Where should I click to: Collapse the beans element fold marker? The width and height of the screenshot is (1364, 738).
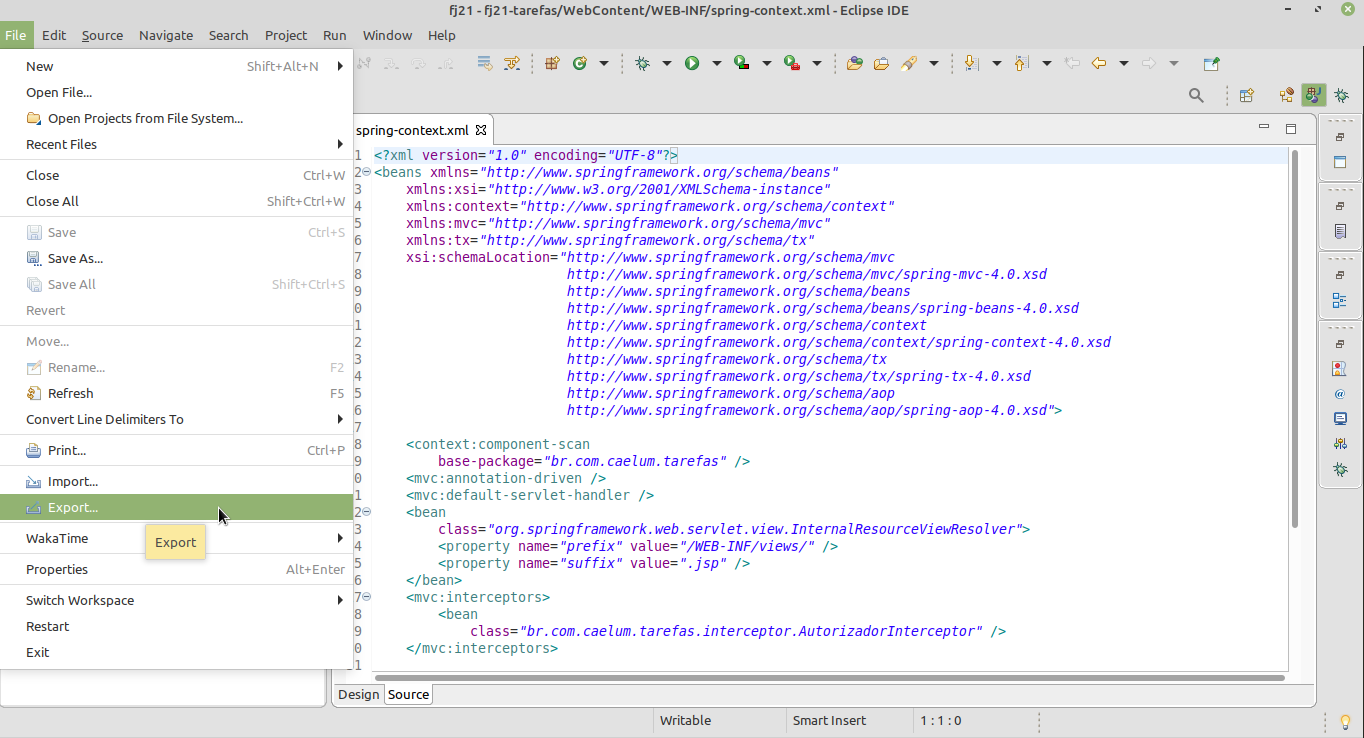coord(366,172)
